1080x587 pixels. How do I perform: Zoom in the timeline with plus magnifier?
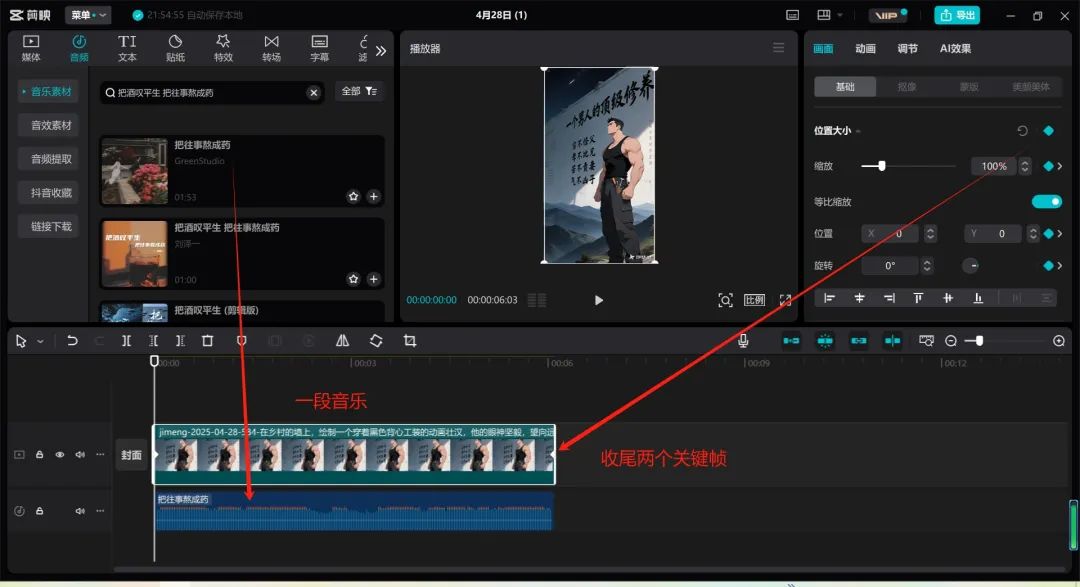(1059, 341)
